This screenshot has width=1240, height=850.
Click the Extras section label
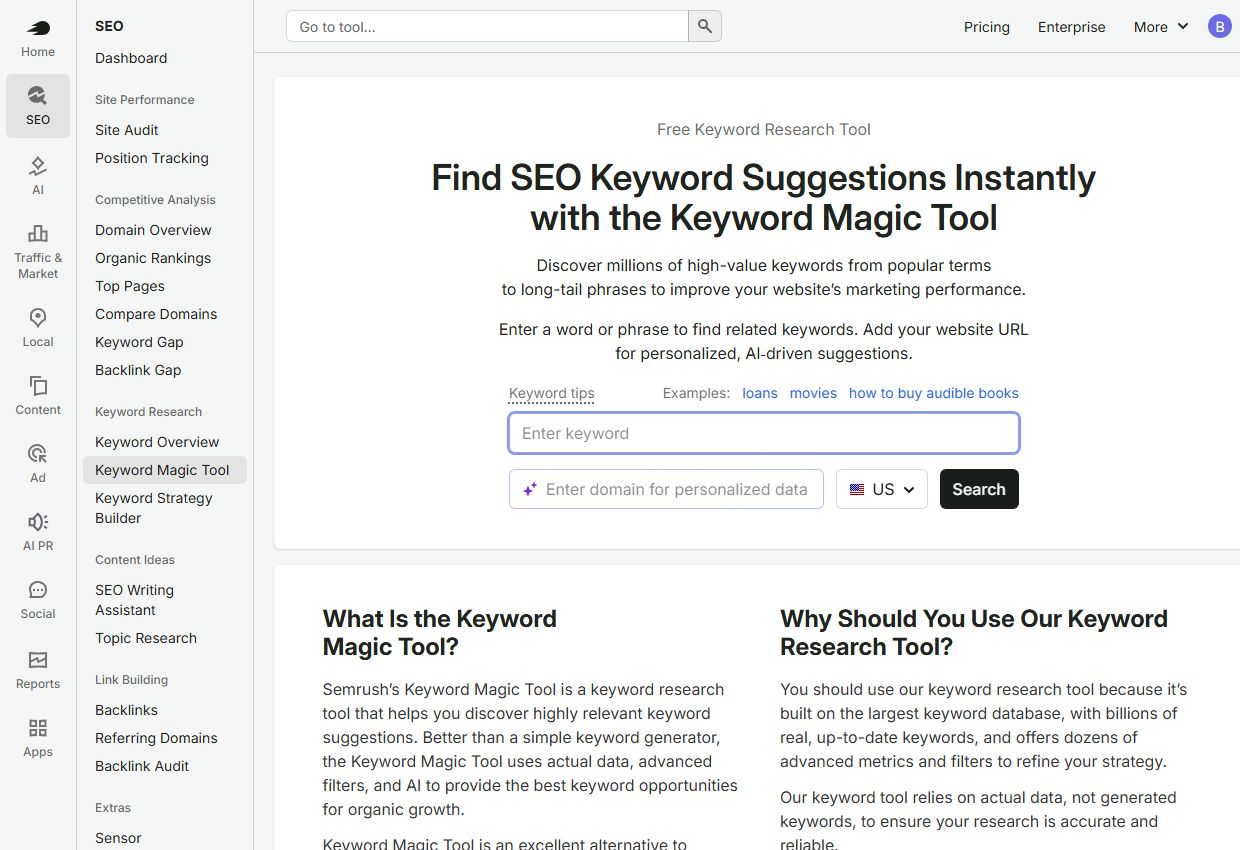[113, 808]
